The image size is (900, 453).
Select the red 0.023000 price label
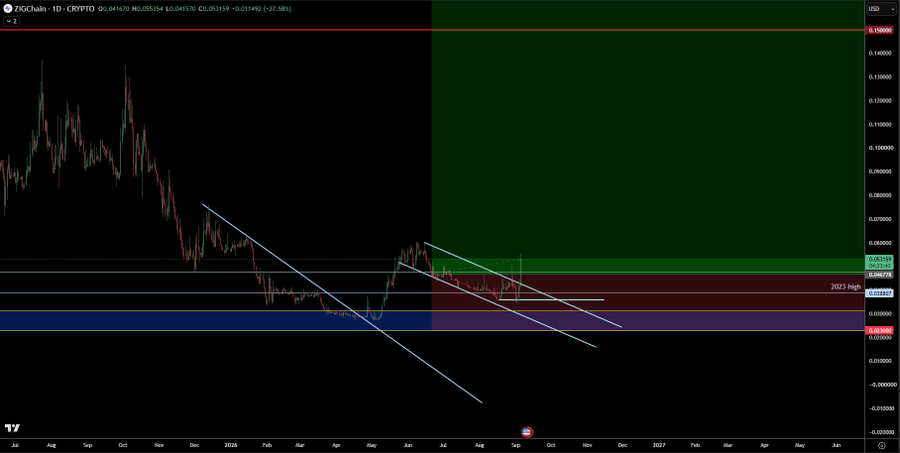(879, 331)
